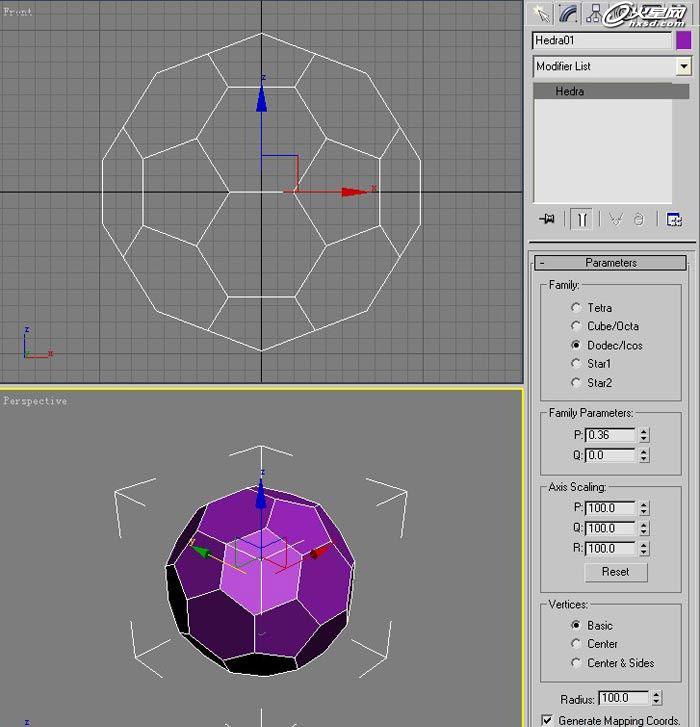Screen dimensions: 700x727
Task: Open the Create command panel tab
Action: (542, 13)
